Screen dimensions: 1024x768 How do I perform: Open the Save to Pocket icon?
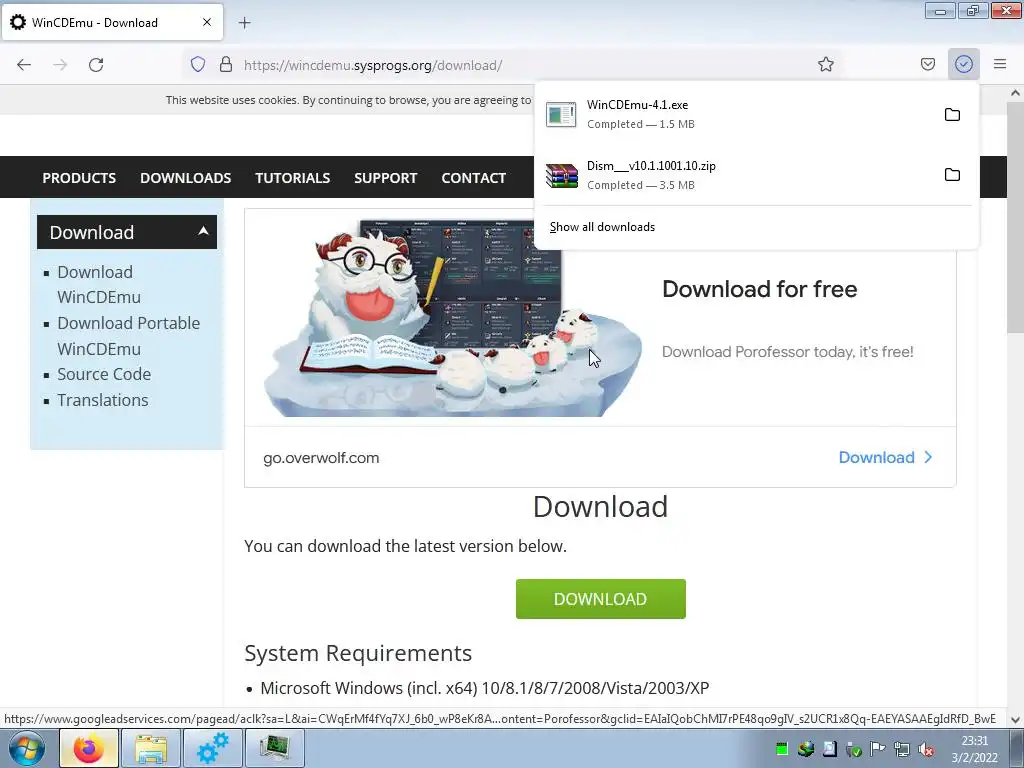tap(928, 64)
